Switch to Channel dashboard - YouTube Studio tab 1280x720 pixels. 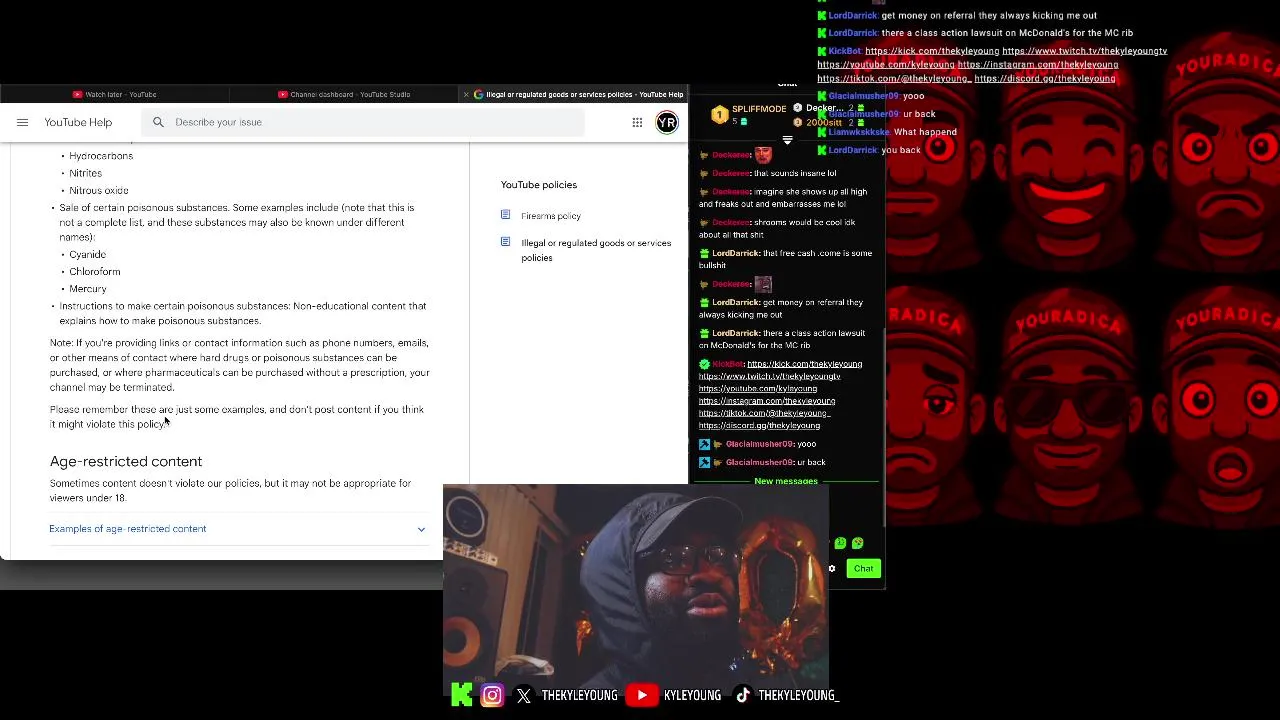pyautogui.click(x=343, y=94)
